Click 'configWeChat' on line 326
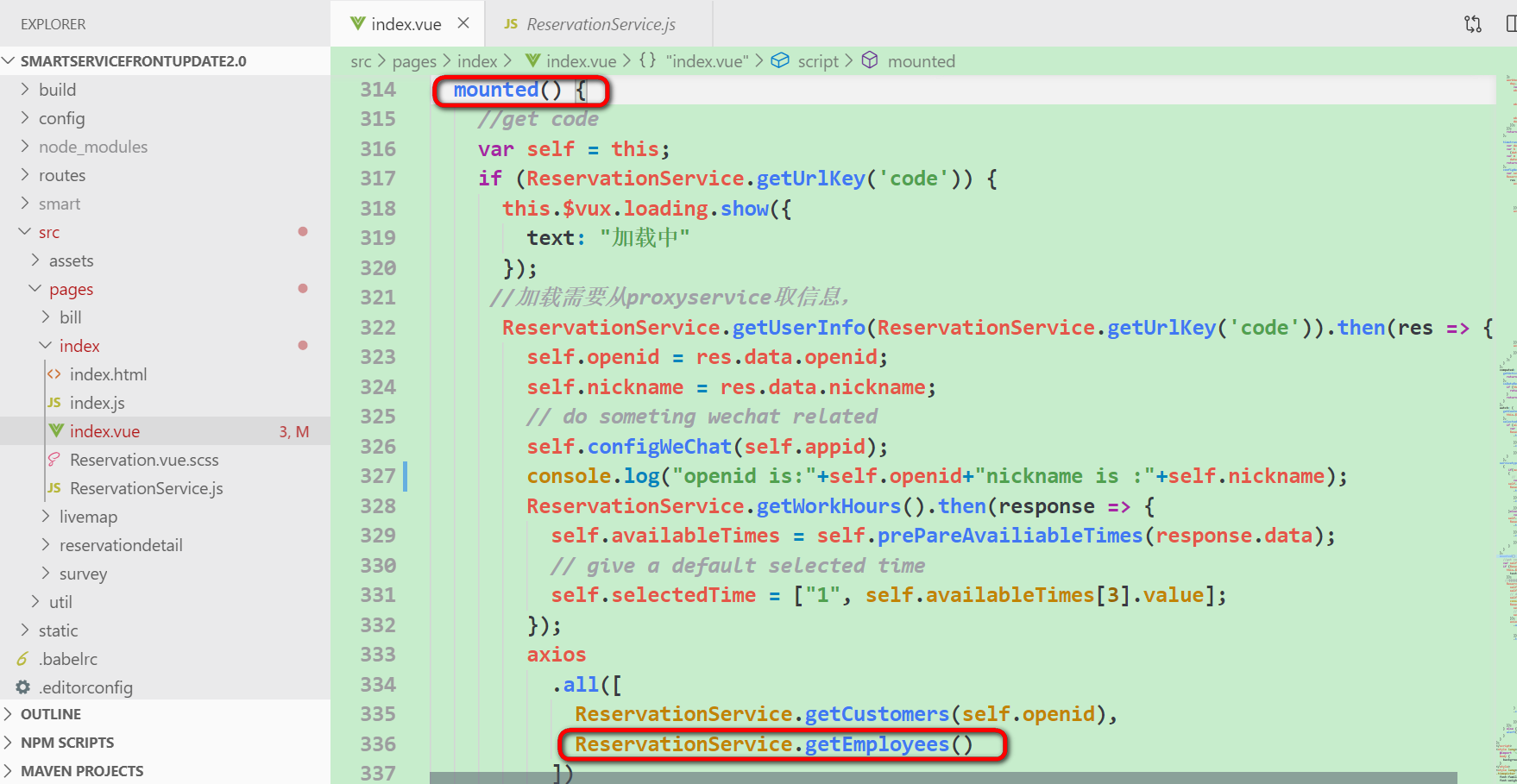This screenshot has height=784, width=1517. tap(659, 447)
